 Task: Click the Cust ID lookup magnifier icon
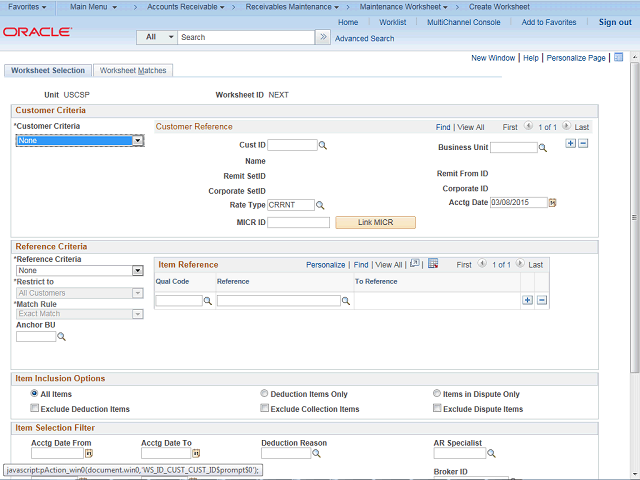(323, 146)
